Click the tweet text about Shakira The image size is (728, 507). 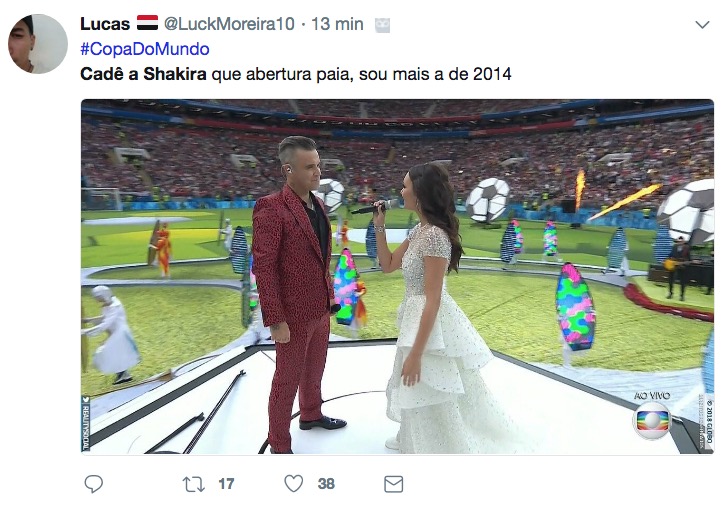[296, 74]
